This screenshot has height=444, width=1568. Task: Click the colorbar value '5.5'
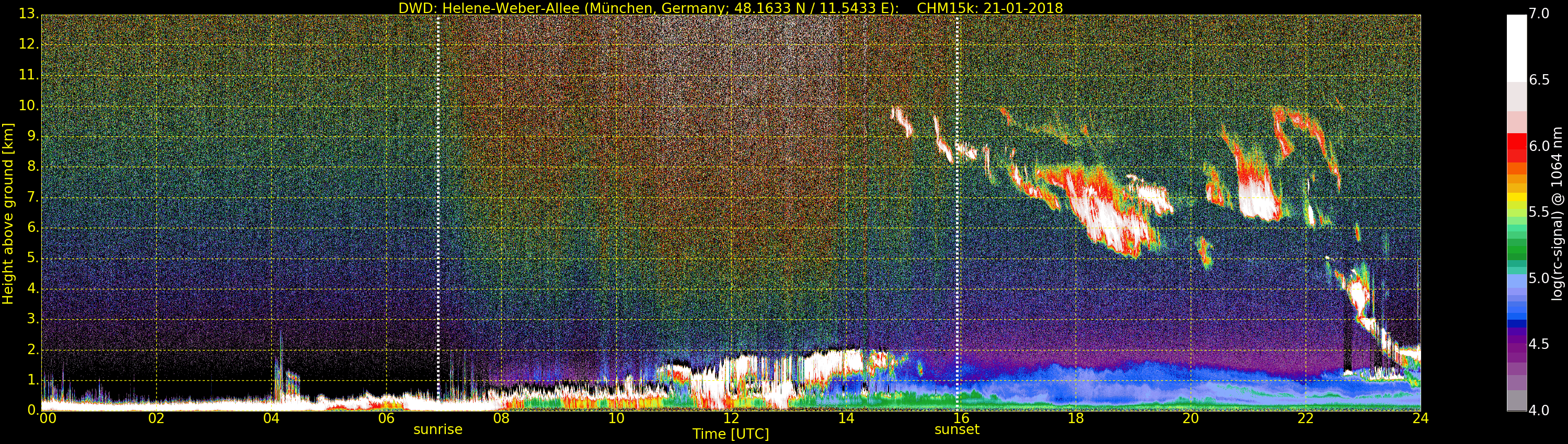1539,212
